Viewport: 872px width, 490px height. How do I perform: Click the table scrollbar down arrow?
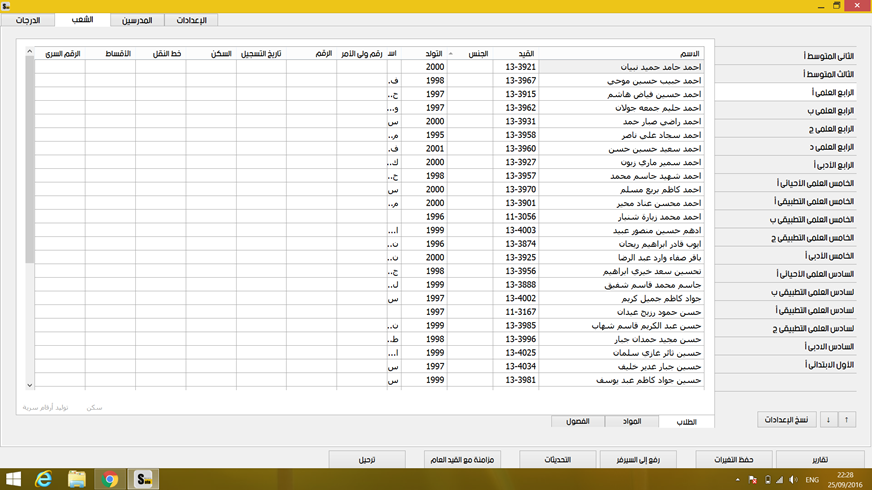[x=29, y=384]
